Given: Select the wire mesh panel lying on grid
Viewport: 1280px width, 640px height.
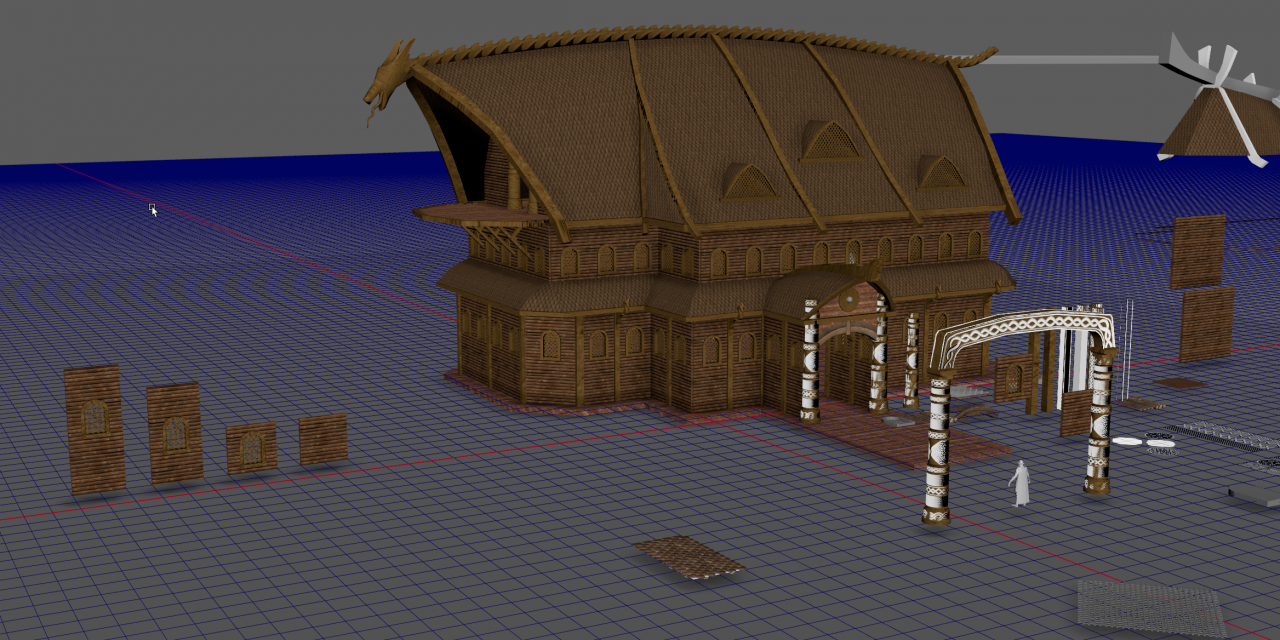Looking at the screenshot, I should (1151, 607).
